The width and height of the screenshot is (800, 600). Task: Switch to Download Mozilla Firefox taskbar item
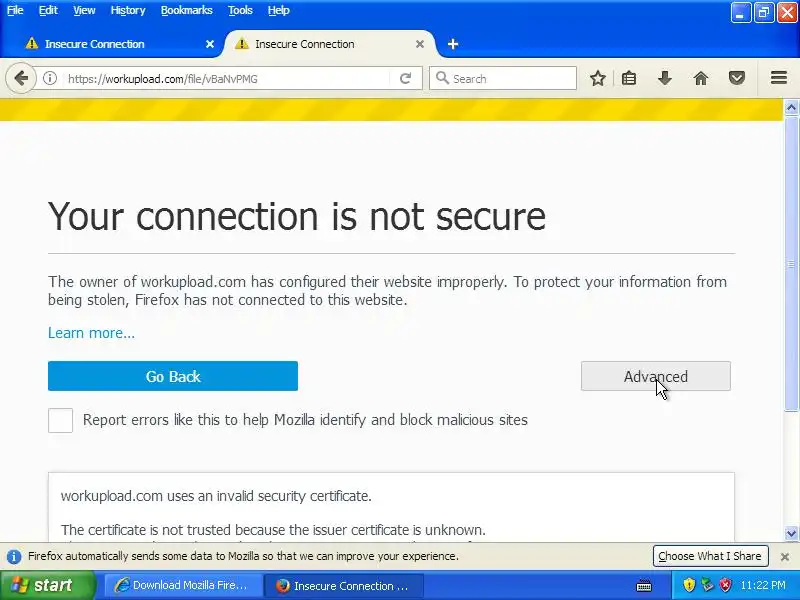184,585
